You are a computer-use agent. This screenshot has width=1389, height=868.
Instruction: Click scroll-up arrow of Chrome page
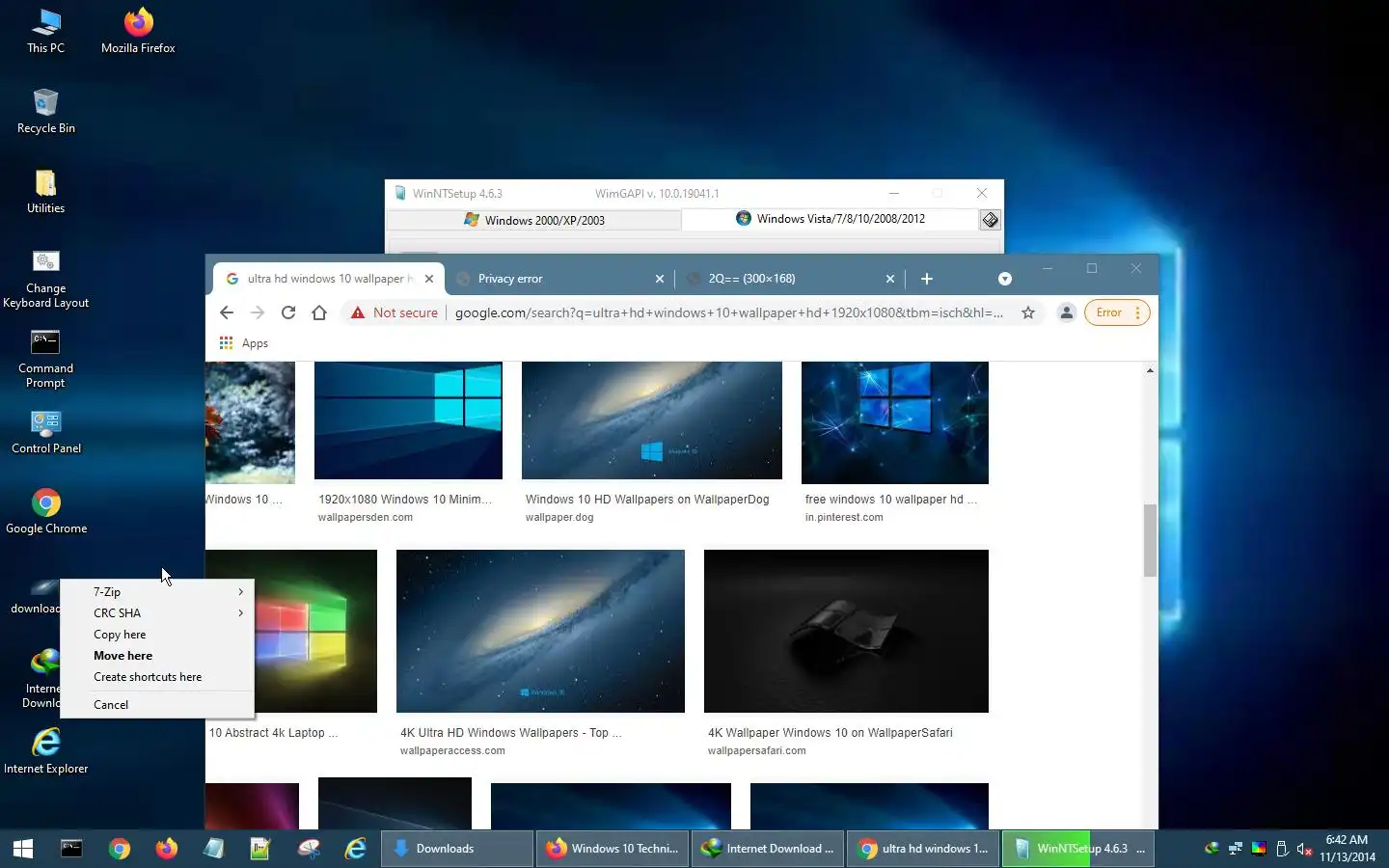(1150, 370)
